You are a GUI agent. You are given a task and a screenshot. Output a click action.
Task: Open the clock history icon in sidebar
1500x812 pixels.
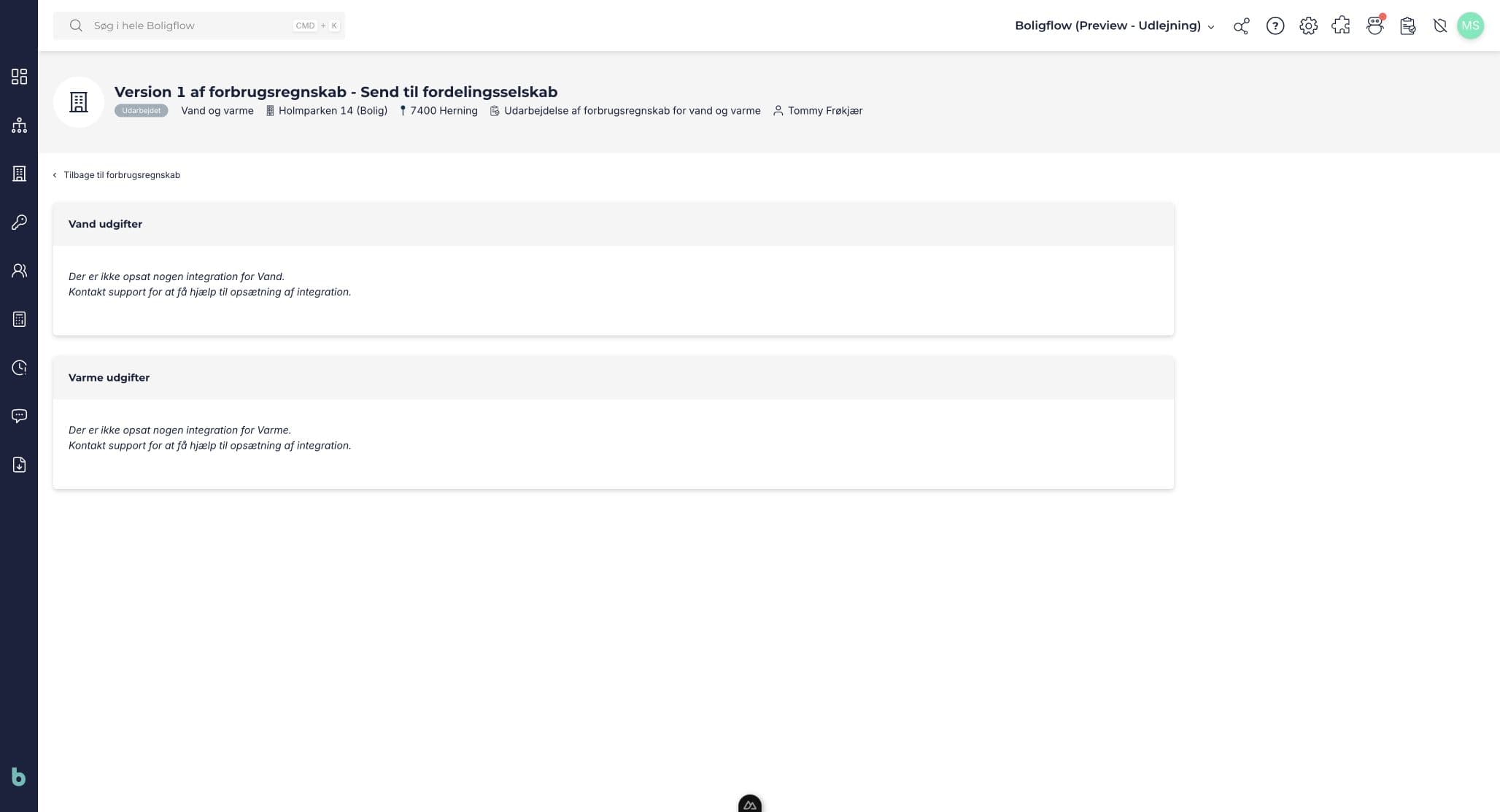(x=19, y=368)
